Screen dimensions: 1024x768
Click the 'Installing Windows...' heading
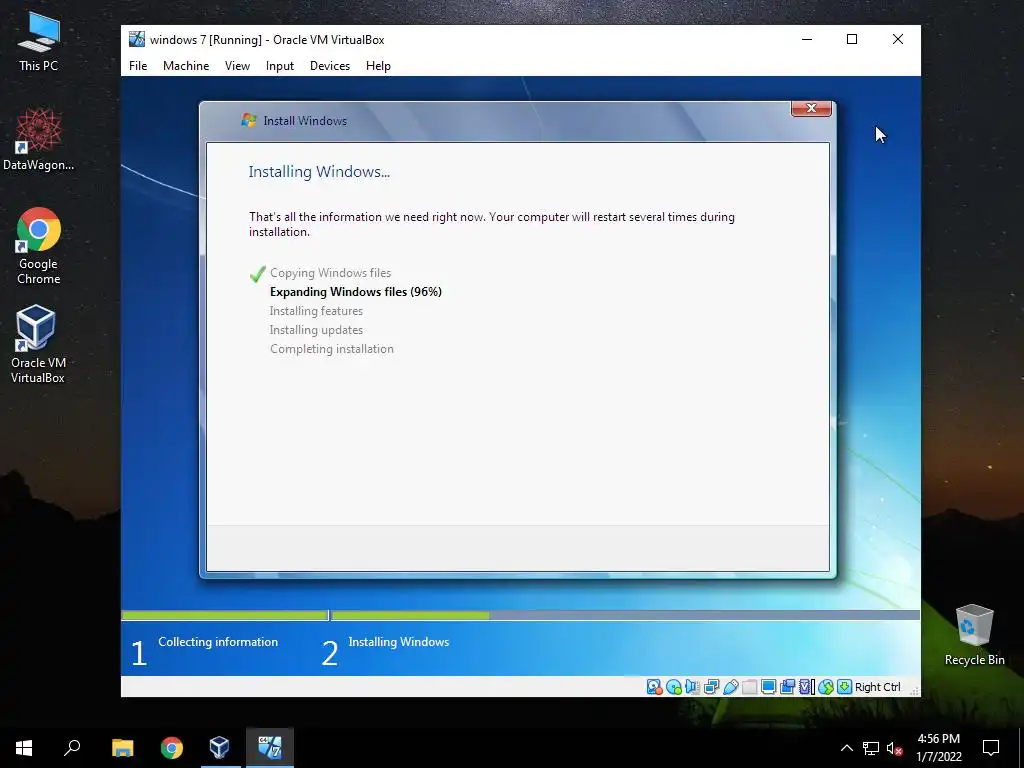(x=319, y=172)
